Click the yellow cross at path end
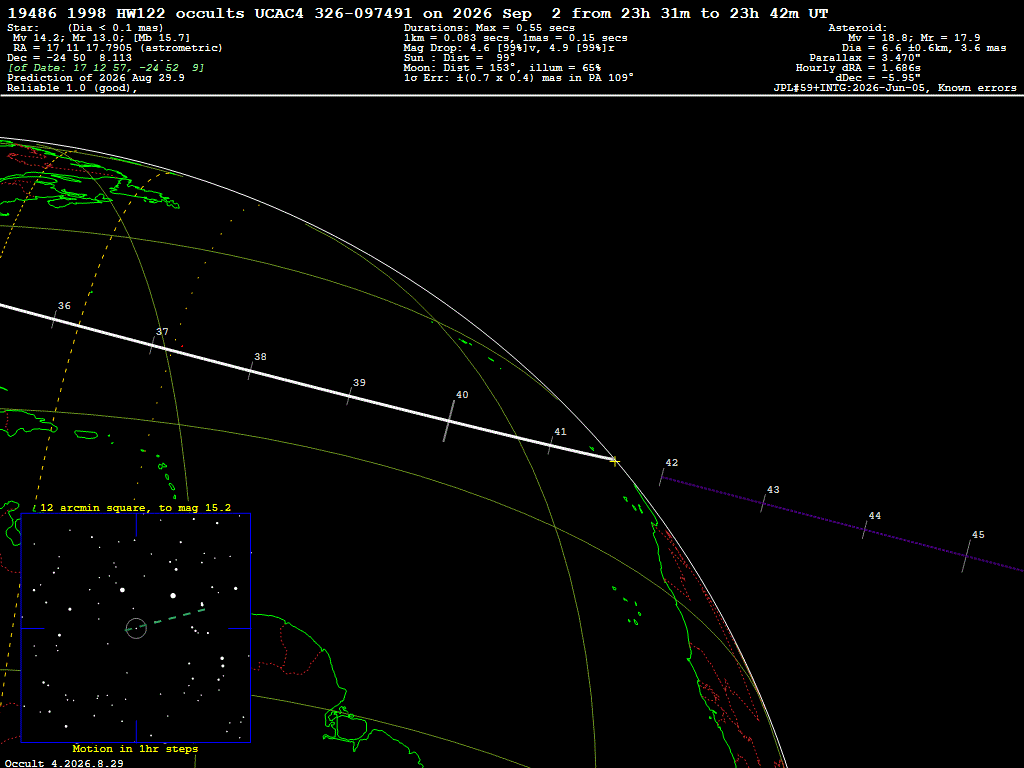The image size is (1024, 768). (x=615, y=462)
